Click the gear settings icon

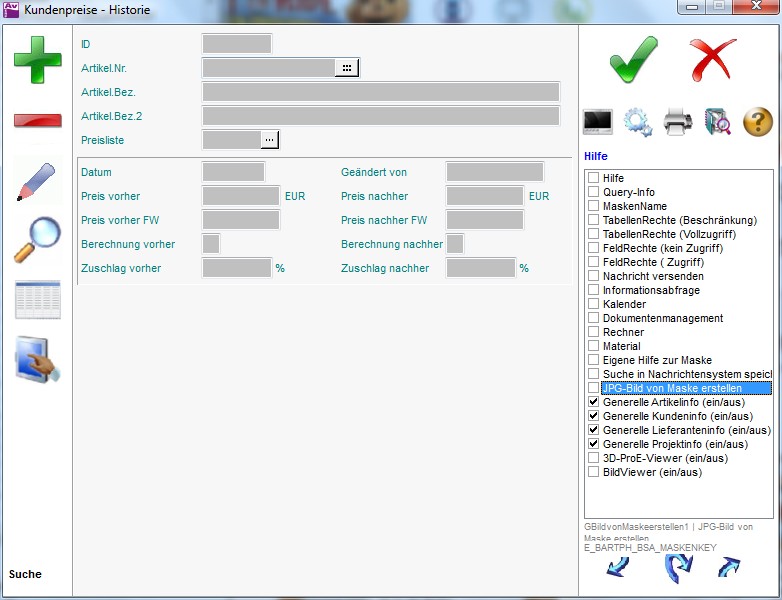[x=638, y=122]
